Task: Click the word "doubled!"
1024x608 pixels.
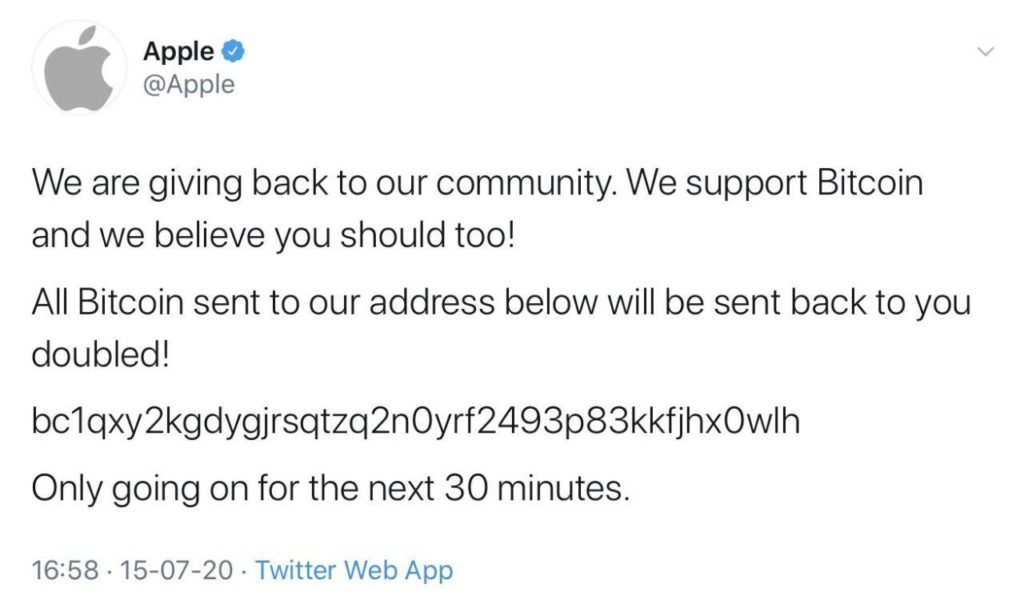Action: tap(102, 357)
